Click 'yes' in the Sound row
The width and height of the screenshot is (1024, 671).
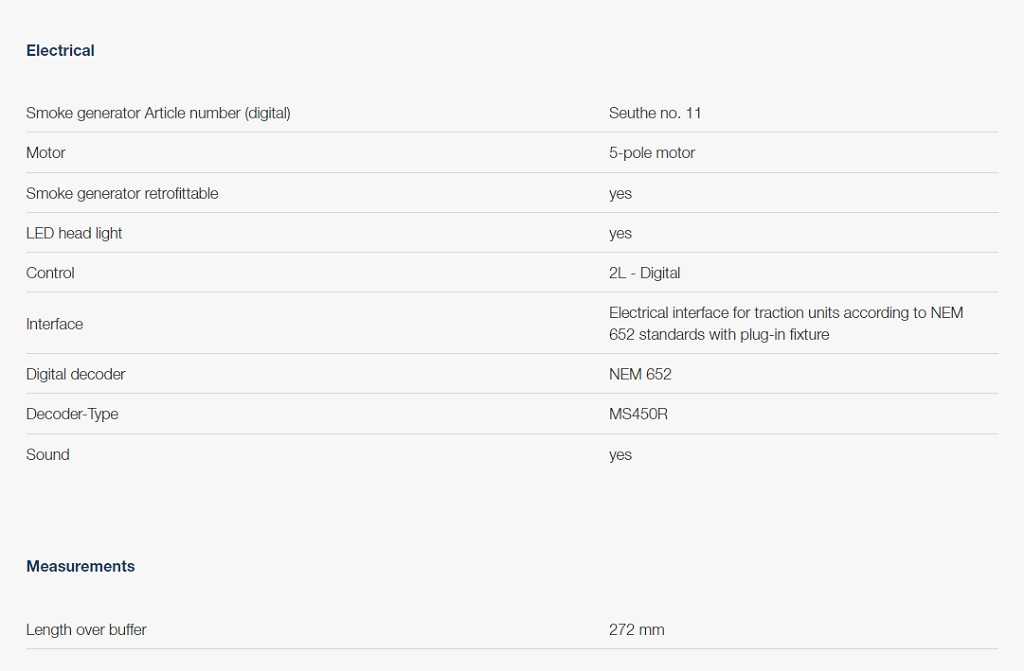tap(620, 455)
